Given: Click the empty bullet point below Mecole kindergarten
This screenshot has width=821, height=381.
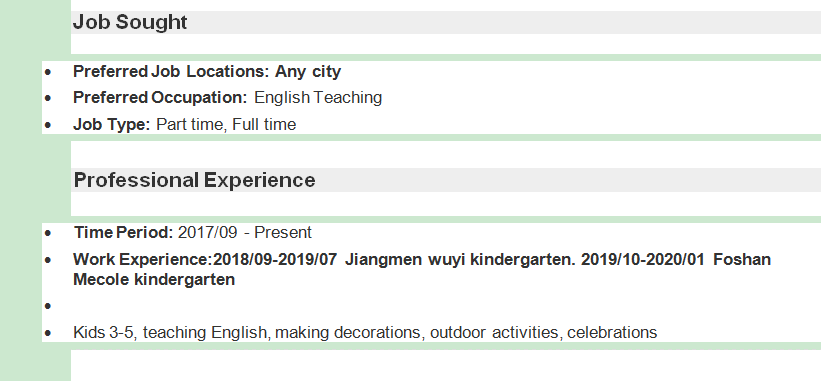Looking at the screenshot, I should [x=48, y=306].
